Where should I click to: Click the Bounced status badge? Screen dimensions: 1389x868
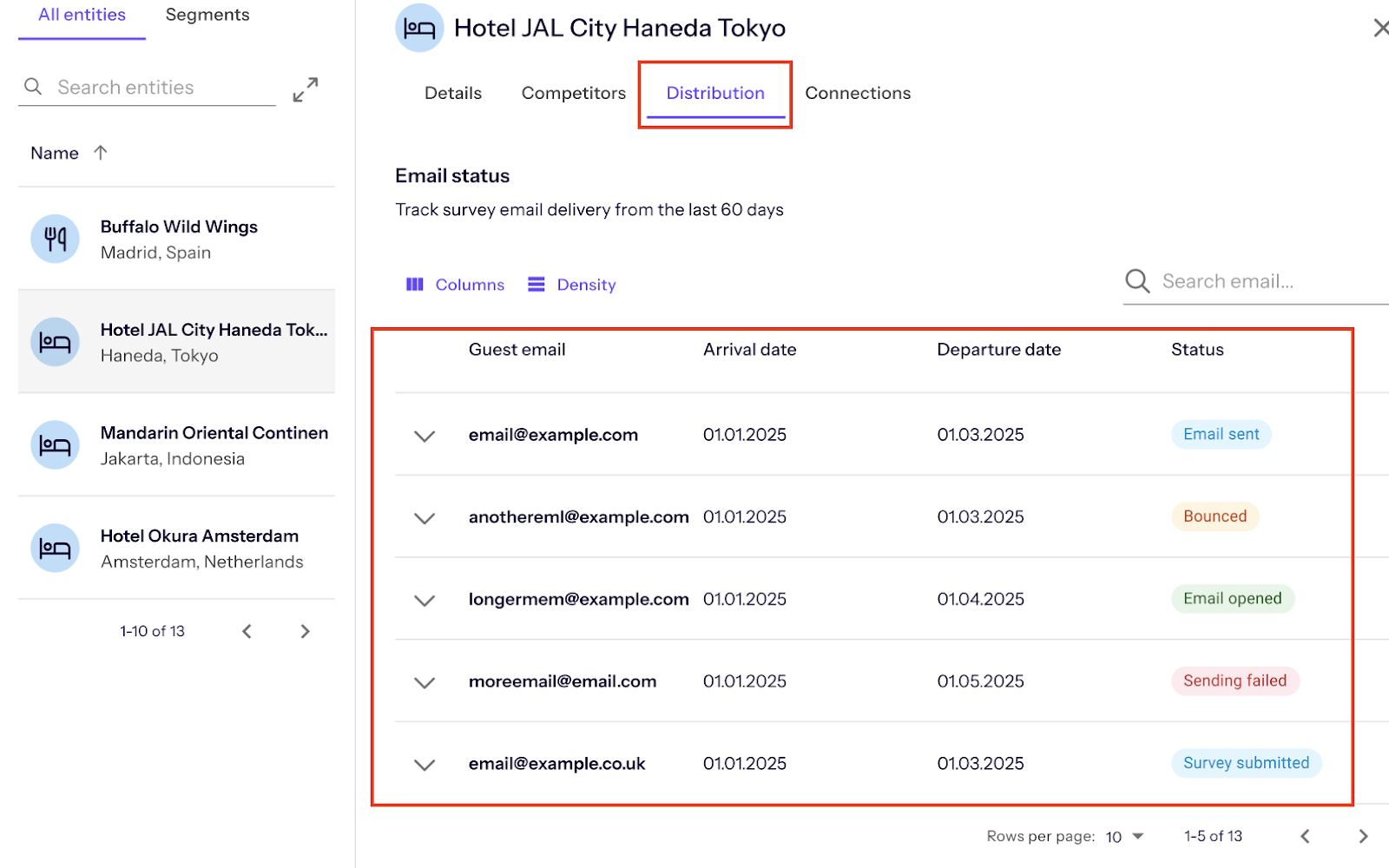1215,516
